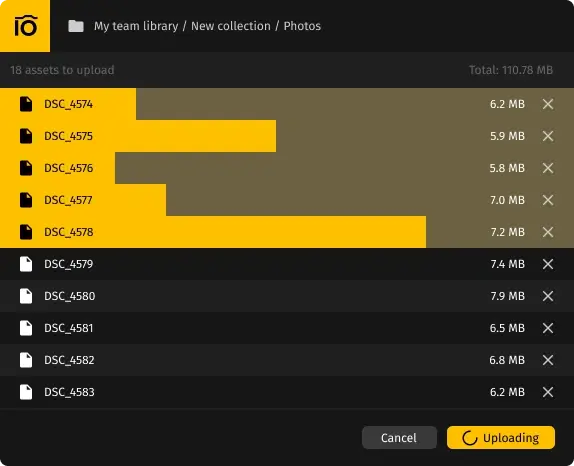Remove DSC_4580 via the X icon
The image size is (574, 466).
(x=548, y=296)
